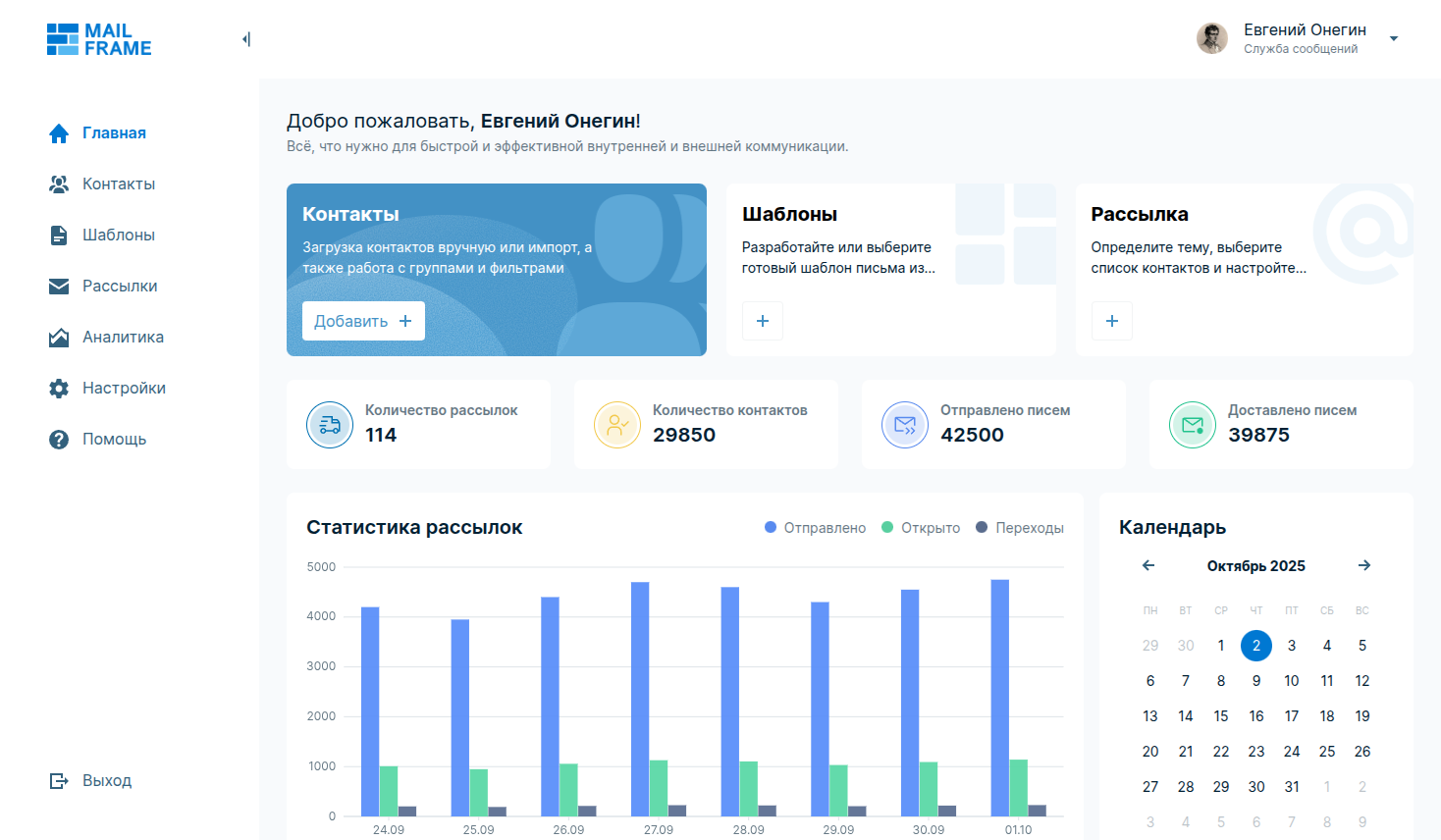
Task: Toggle the Открыто legend series
Action: pos(921,528)
